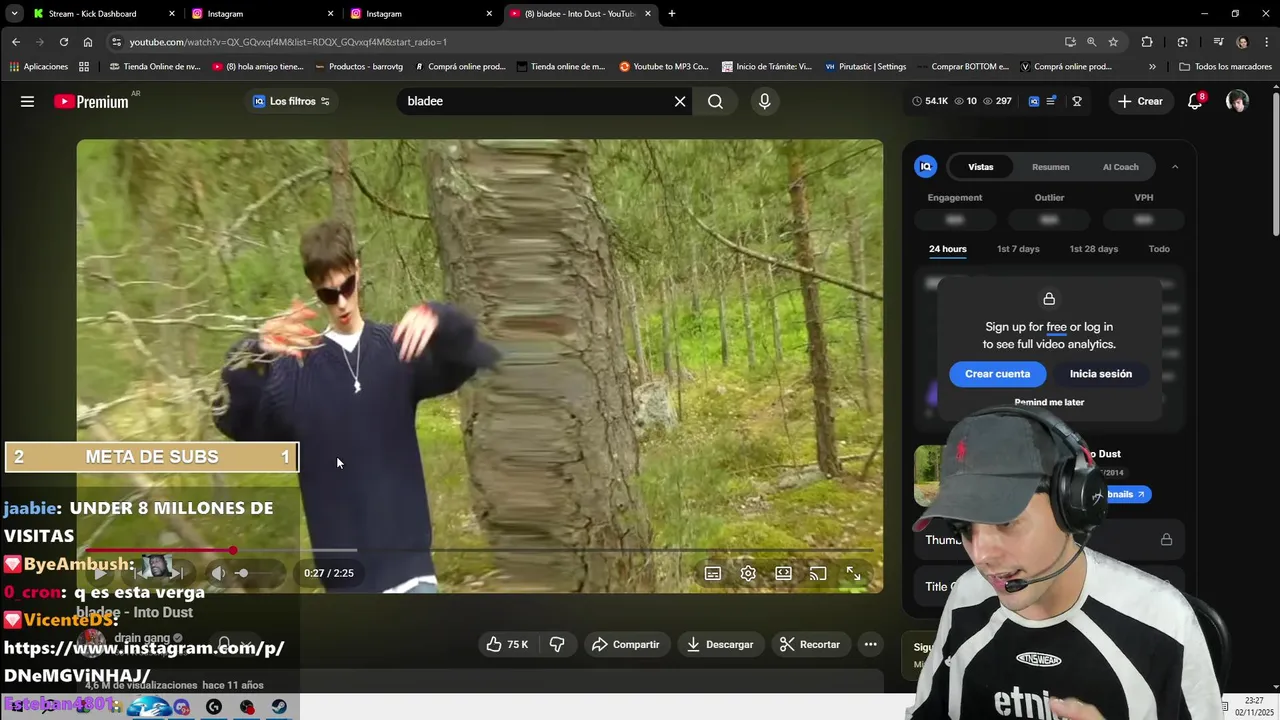Open Chrome three-dot menu
This screenshot has width=1280, height=720.
[1265, 42]
